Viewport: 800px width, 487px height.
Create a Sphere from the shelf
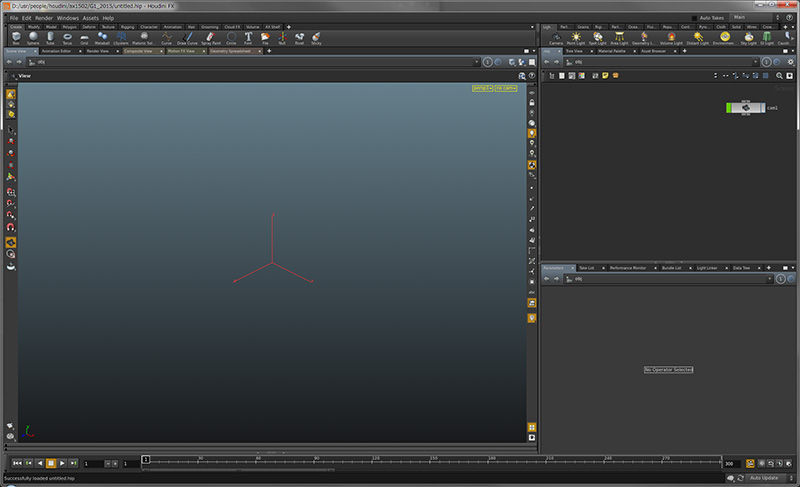32,38
